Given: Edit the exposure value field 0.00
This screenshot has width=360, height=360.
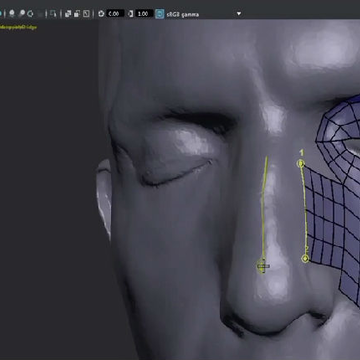Looking at the screenshot, I should pyautogui.click(x=115, y=14).
